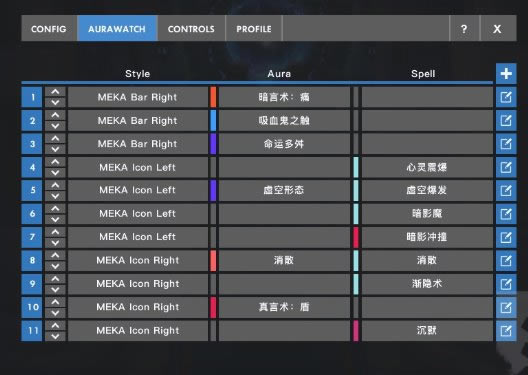This screenshot has width=528, height=375.
Task: Click the 暗言术：痛 aura field in row 1
Action: point(284,97)
